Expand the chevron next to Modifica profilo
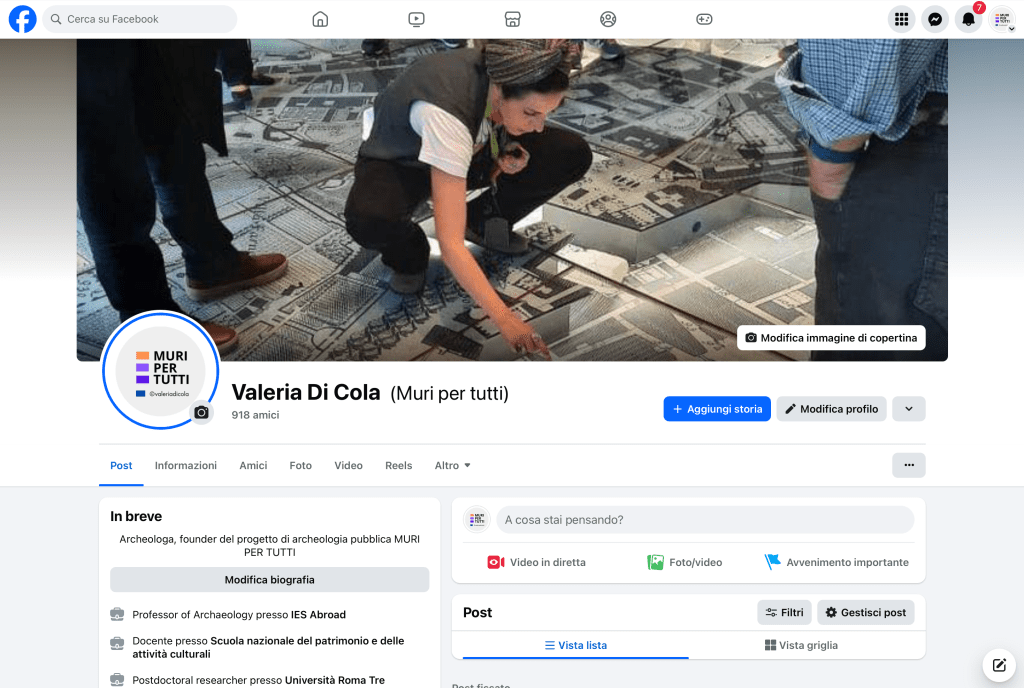 tap(908, 409)
